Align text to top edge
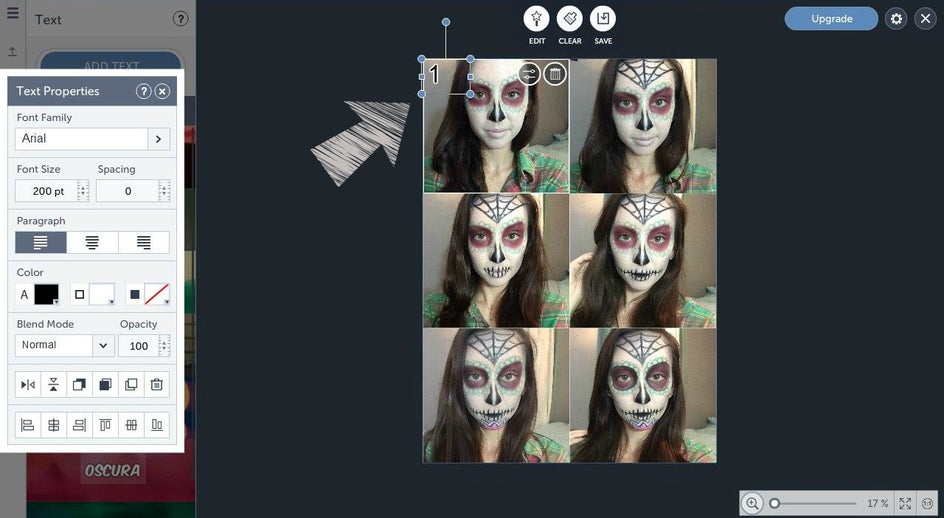 [105, 425]
